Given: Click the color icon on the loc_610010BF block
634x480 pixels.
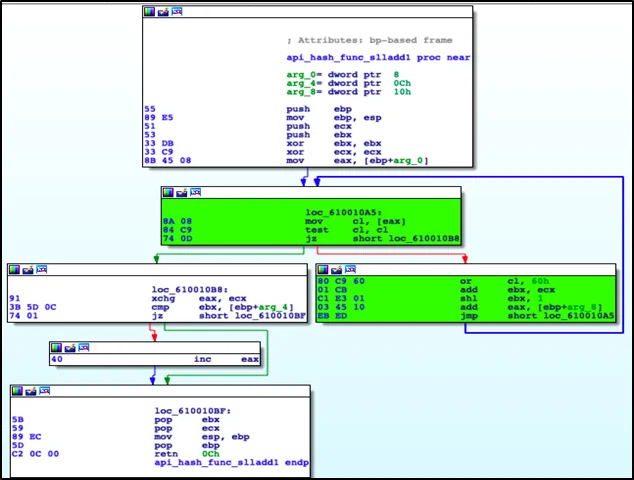Looking at the screenshot, I should coord(18,391).
